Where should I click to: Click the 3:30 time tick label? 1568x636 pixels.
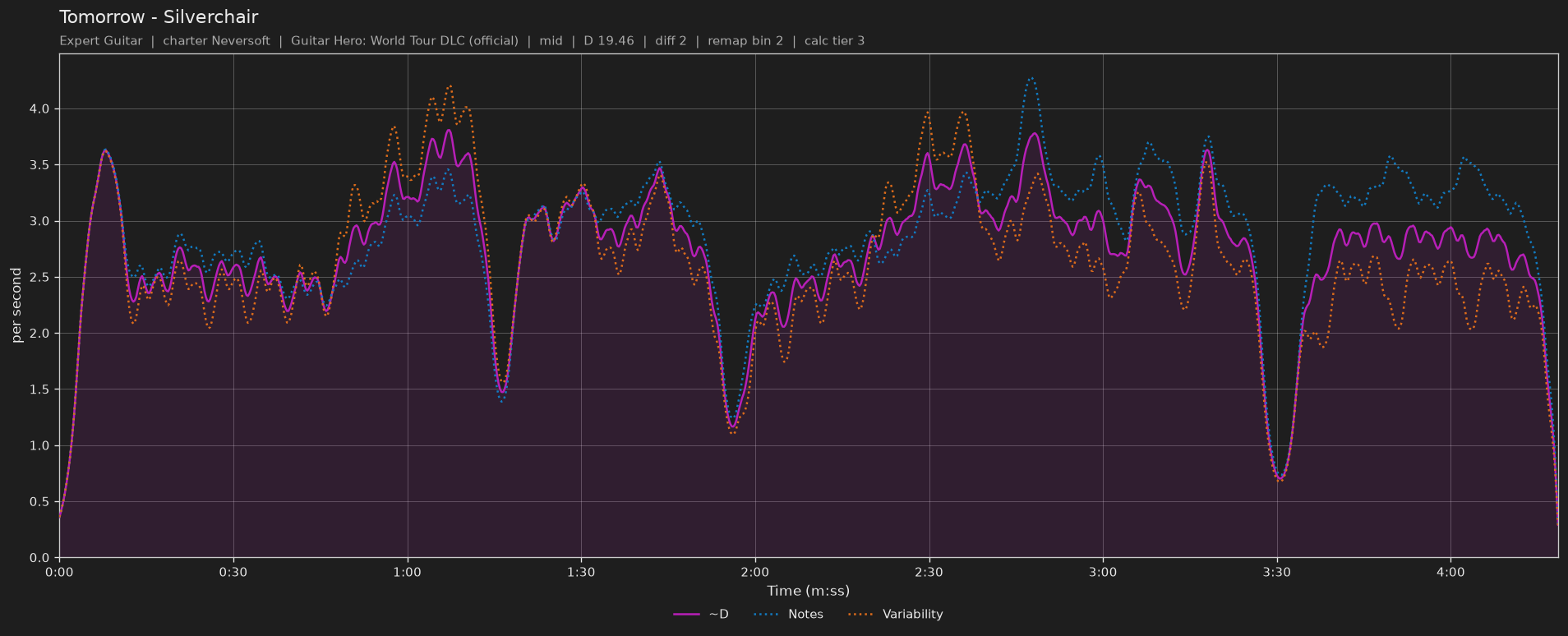[x=1277, y=573]
